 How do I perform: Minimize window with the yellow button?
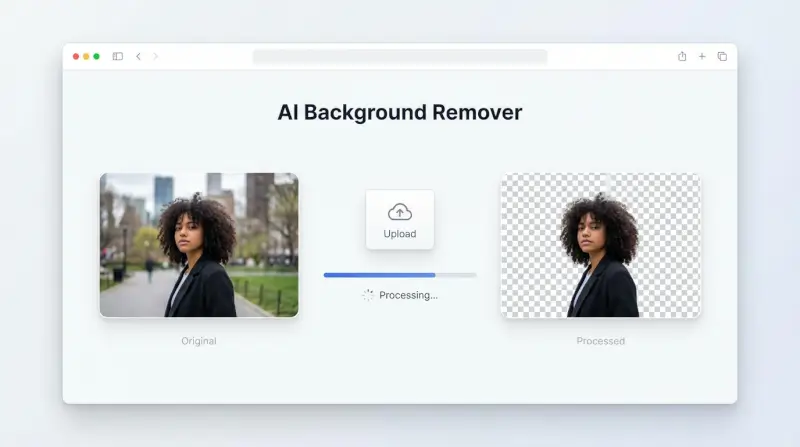pyautogui.click(x=86, y=56)
